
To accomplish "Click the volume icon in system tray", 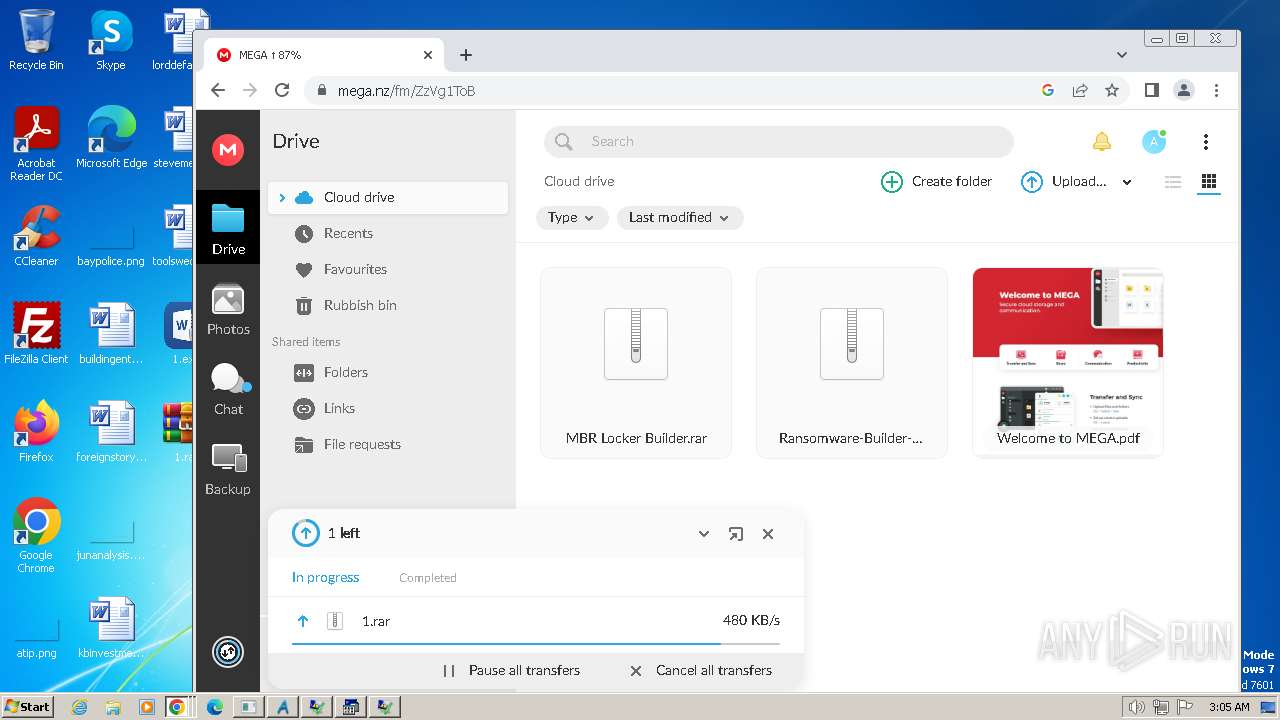I will [1136, 707].
